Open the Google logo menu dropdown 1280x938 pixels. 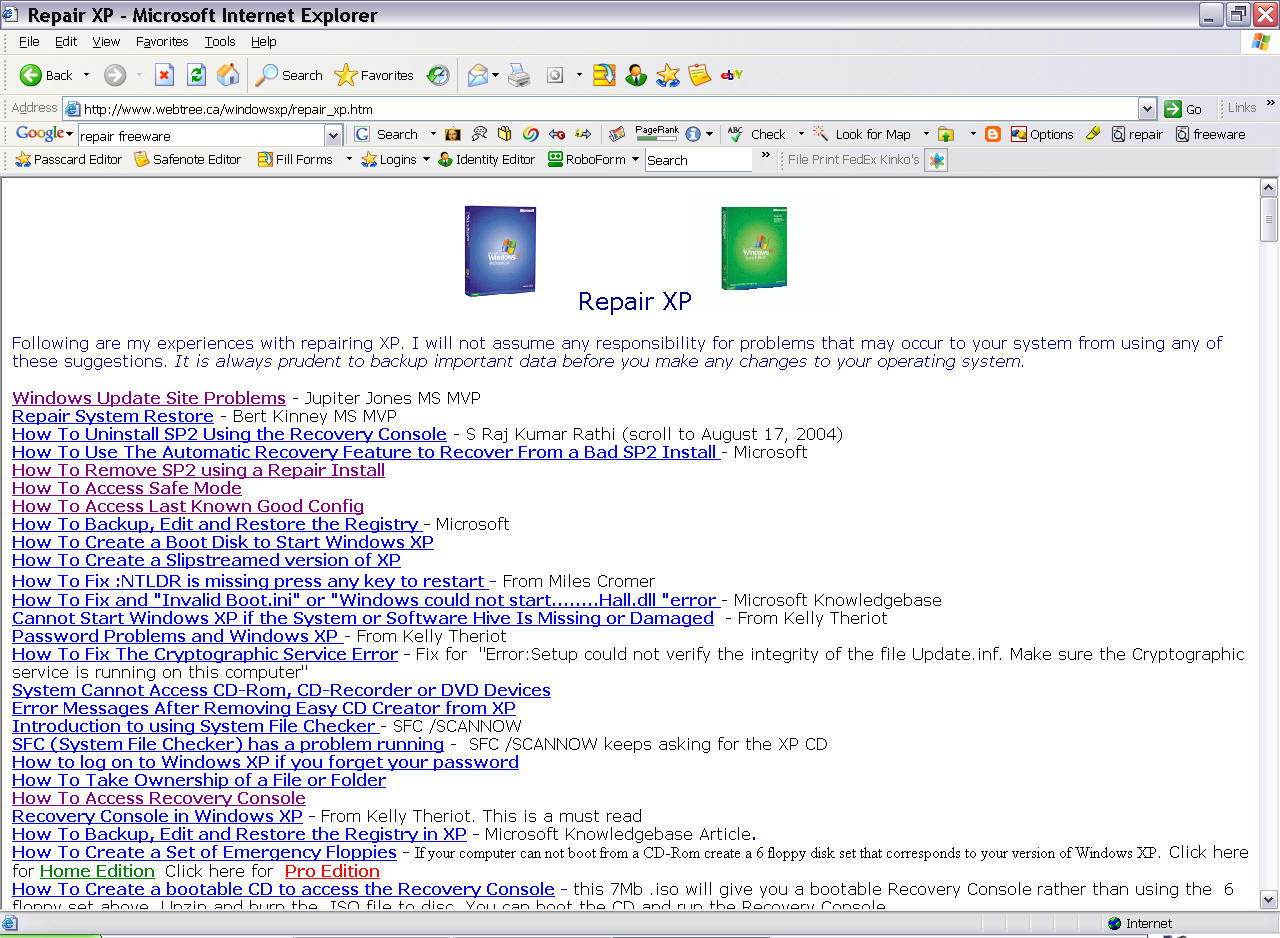70,134
